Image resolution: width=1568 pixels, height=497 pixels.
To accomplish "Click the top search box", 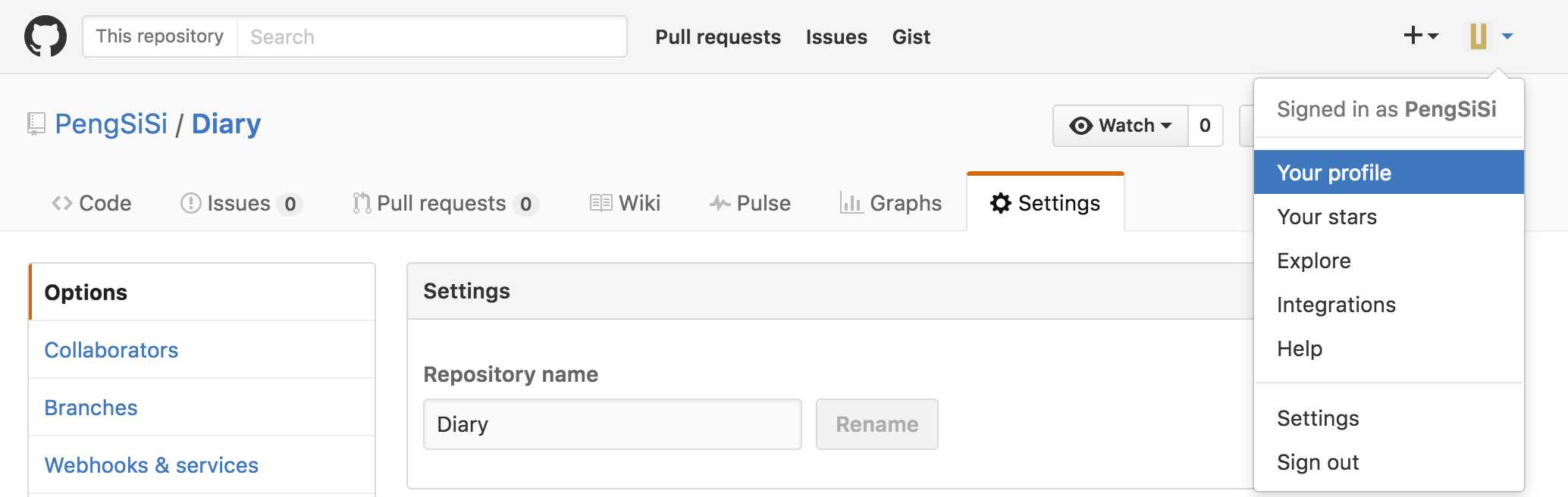I will [432, 36].
